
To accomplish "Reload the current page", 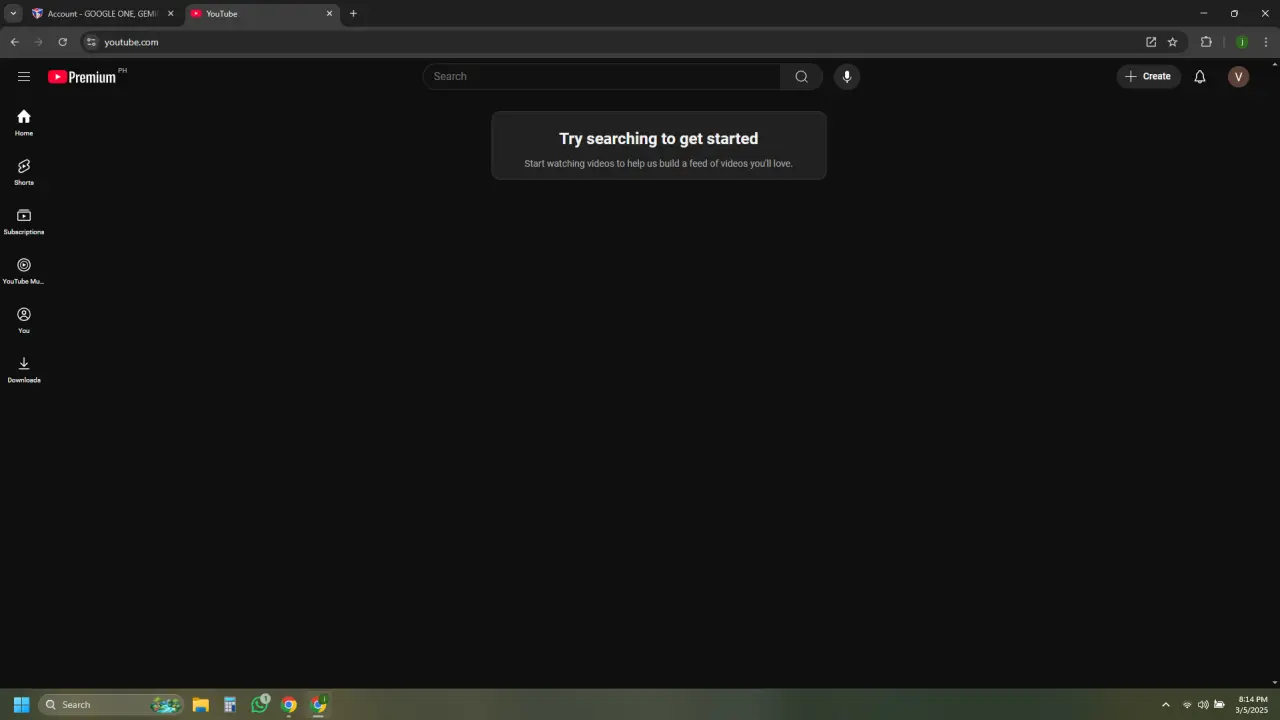I will click(62, 42).
